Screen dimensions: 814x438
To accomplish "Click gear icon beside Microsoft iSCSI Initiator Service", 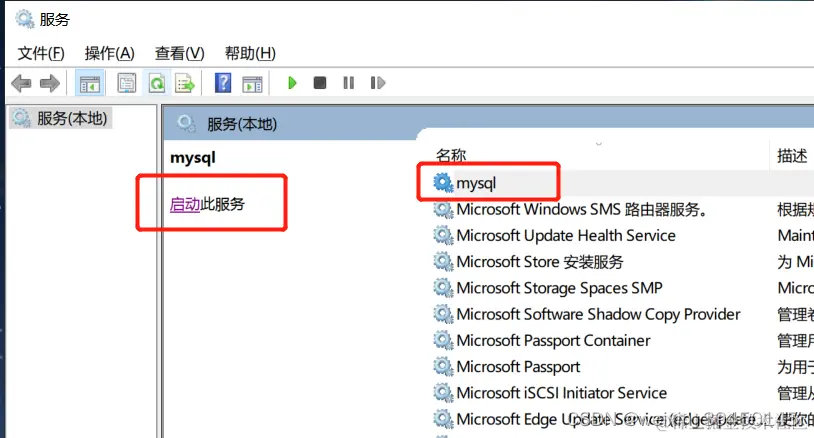I will [x=443, y=393].
